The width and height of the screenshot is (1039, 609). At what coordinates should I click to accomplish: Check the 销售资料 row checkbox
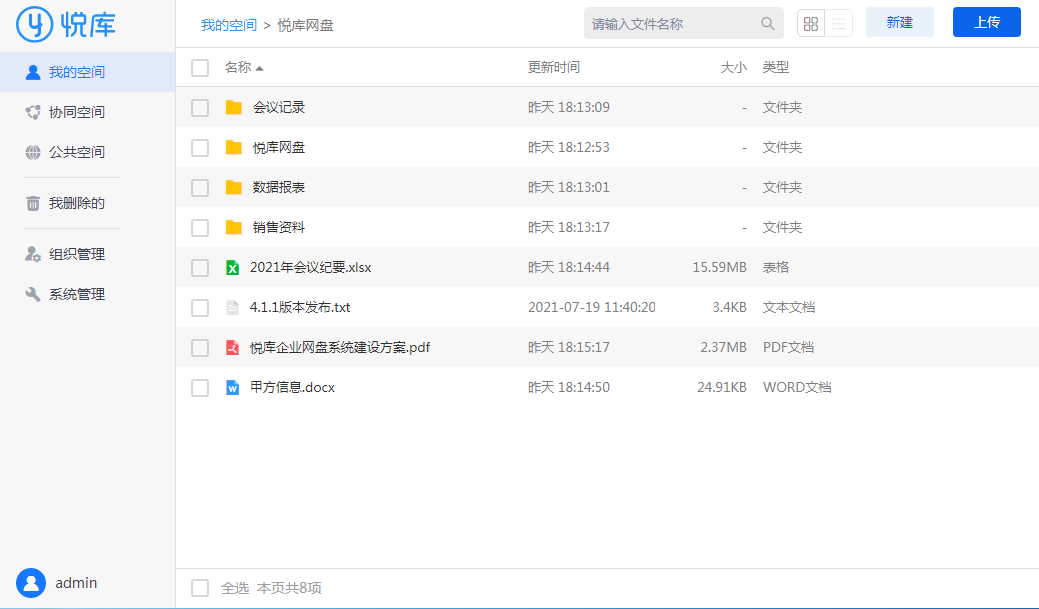point(200,228)
